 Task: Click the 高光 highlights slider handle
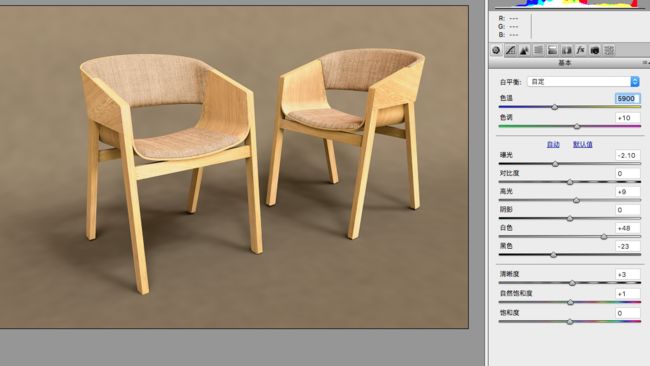576,201
